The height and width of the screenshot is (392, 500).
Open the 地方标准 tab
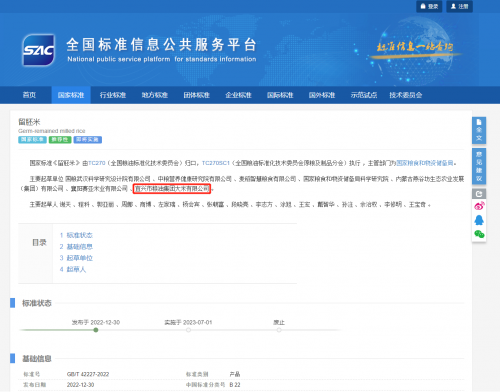[x=155, y=95]
